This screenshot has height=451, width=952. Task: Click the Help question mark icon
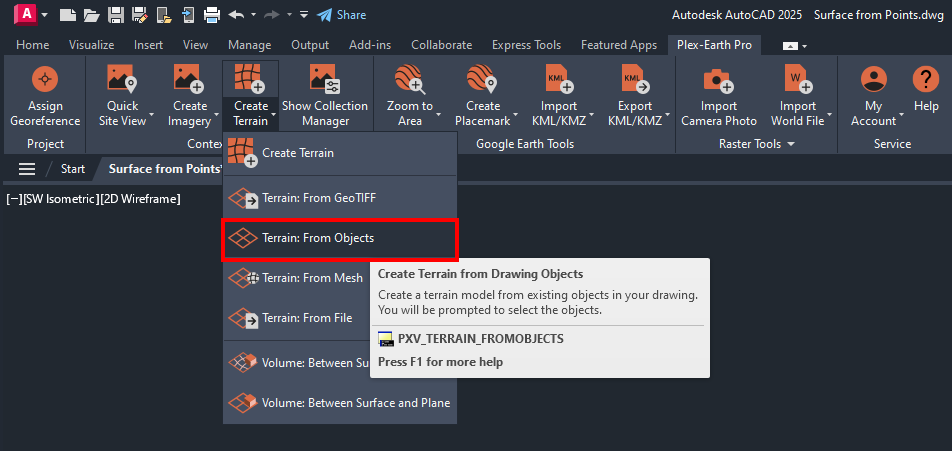click(926, 79)
